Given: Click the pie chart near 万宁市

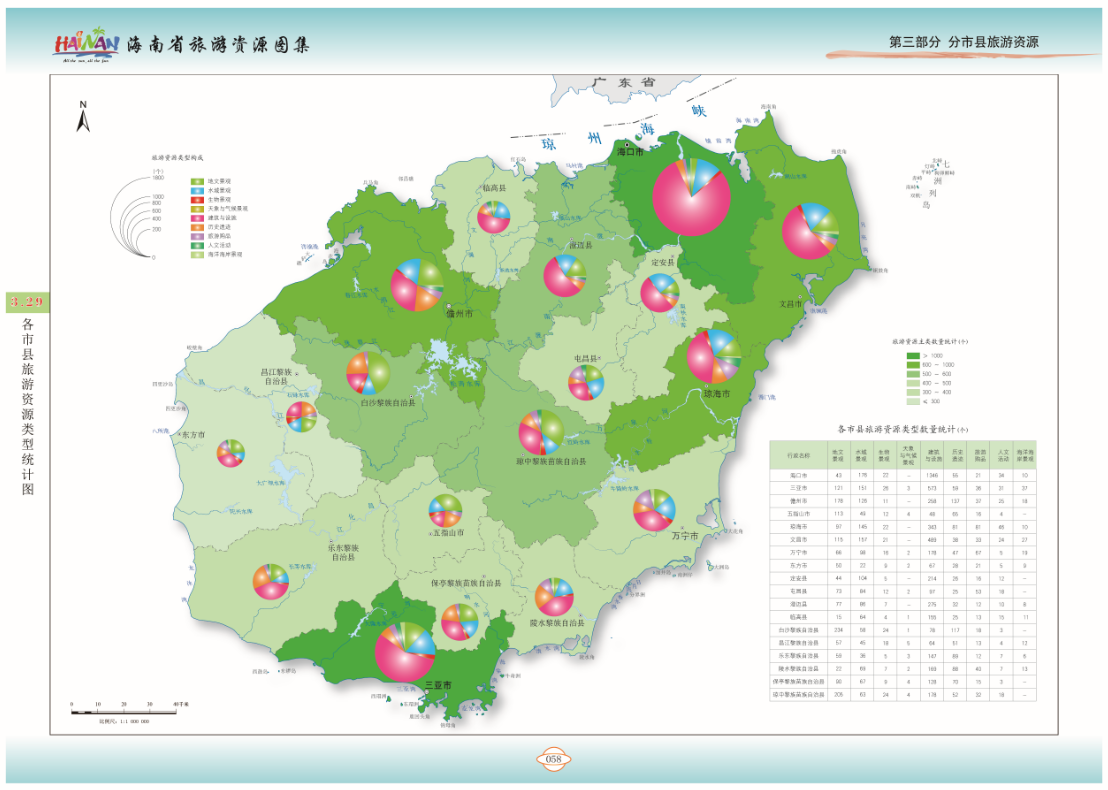Looking at the screenshot, I should point(655,510).
